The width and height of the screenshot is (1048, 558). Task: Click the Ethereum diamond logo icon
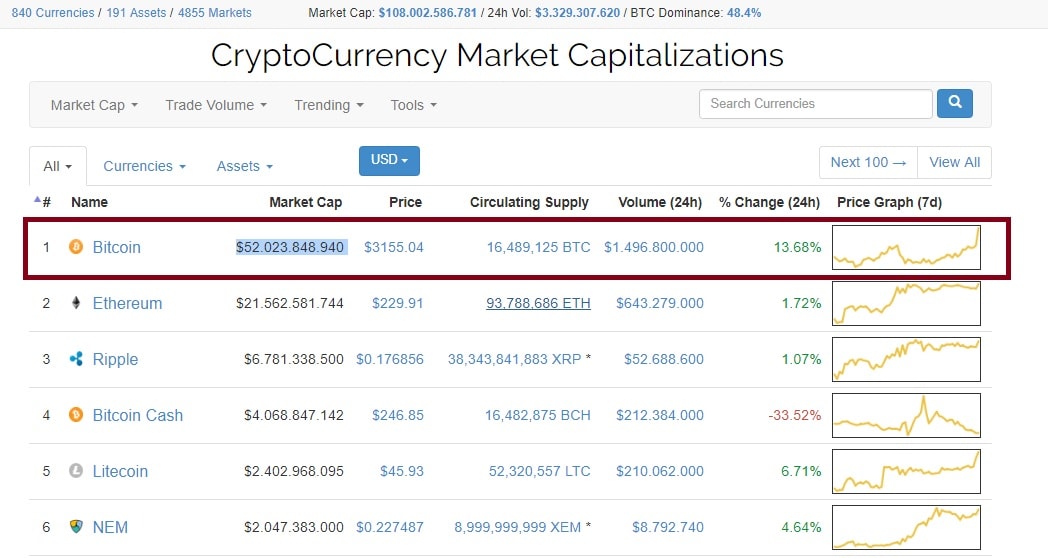pyautogui.click(x=76, y=303)
